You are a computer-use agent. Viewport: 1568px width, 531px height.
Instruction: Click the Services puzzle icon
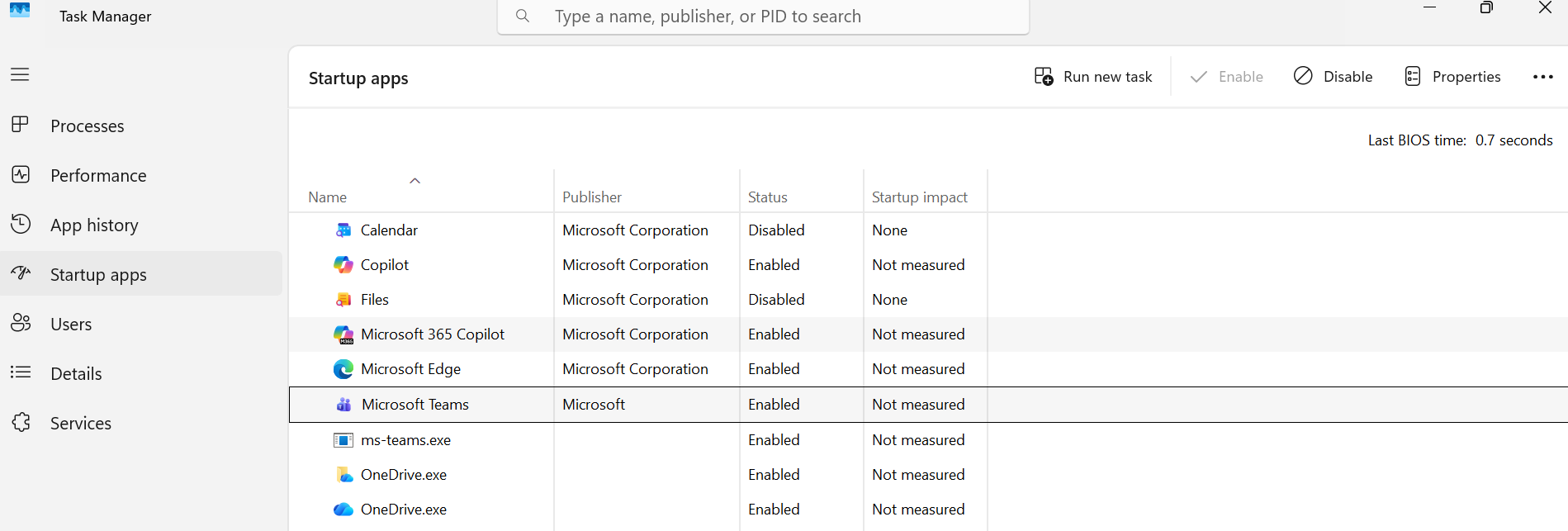click(21, 422)
